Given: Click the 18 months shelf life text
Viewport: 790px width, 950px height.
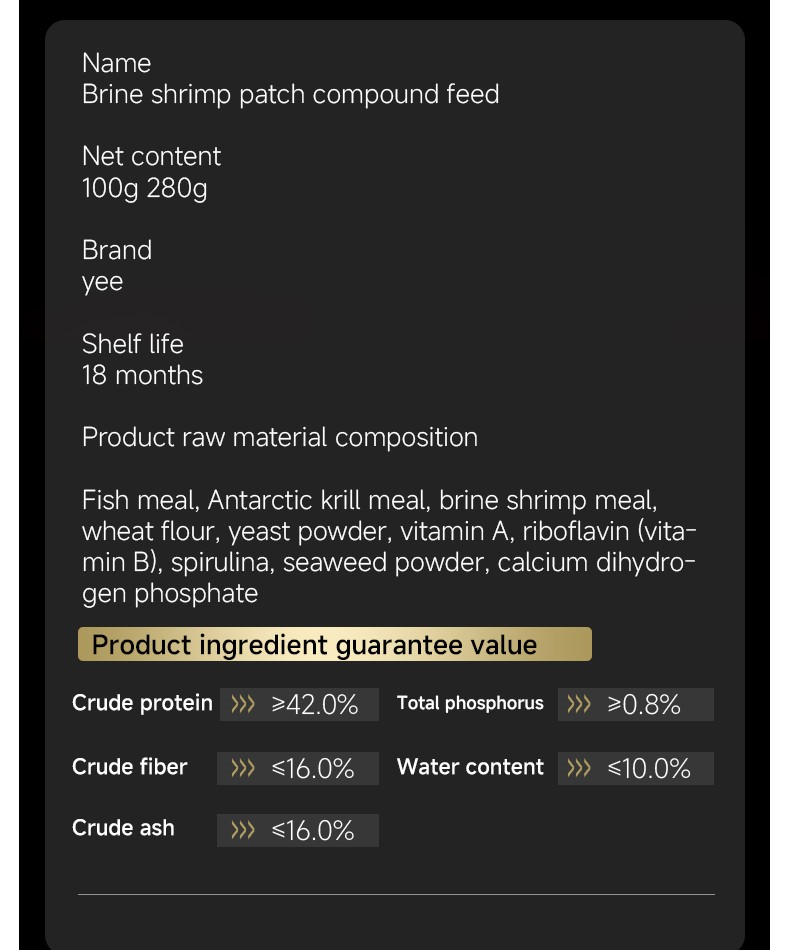Looking at the screenshot, I should point(142,376).
